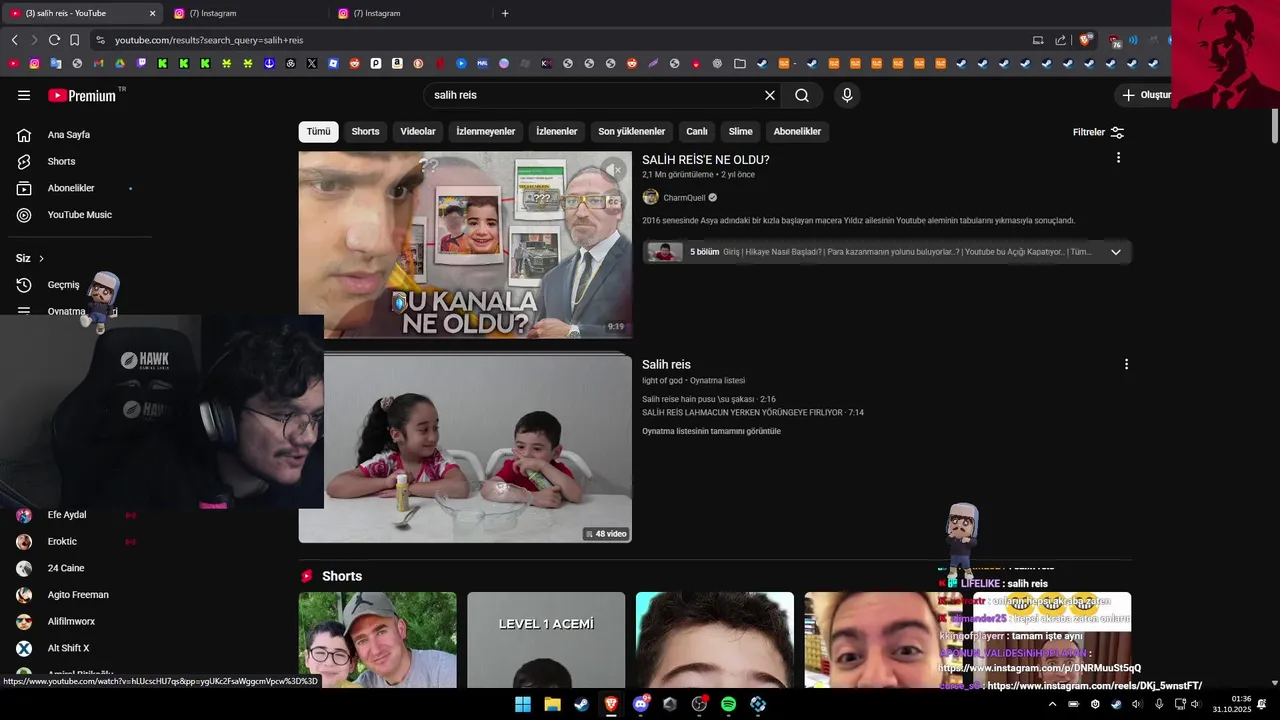Viewport: 1280px width, 720px height.
Task: Open the Gmail bookmark in bookmarks bar
Action: coord(98,63)
